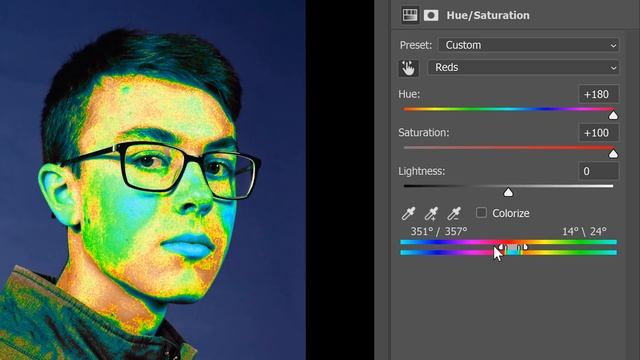Click the Preset: label
Screen dimensions: 640x360
(416, 45)
